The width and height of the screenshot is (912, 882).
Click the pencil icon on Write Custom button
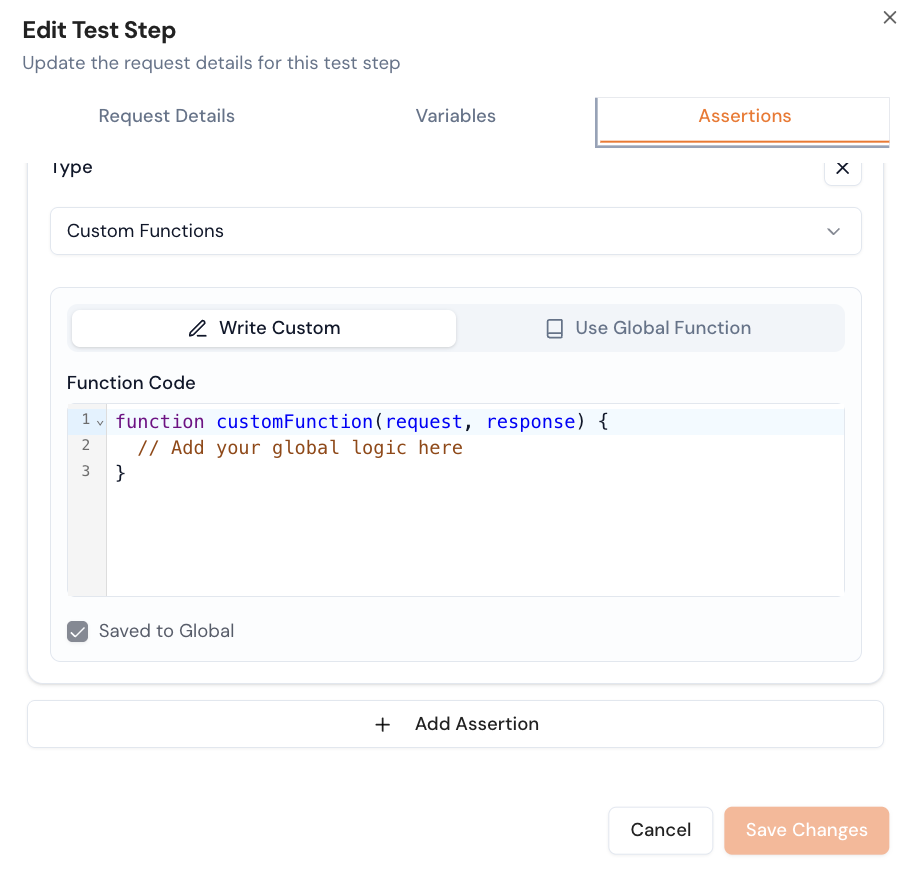(197, 328)
